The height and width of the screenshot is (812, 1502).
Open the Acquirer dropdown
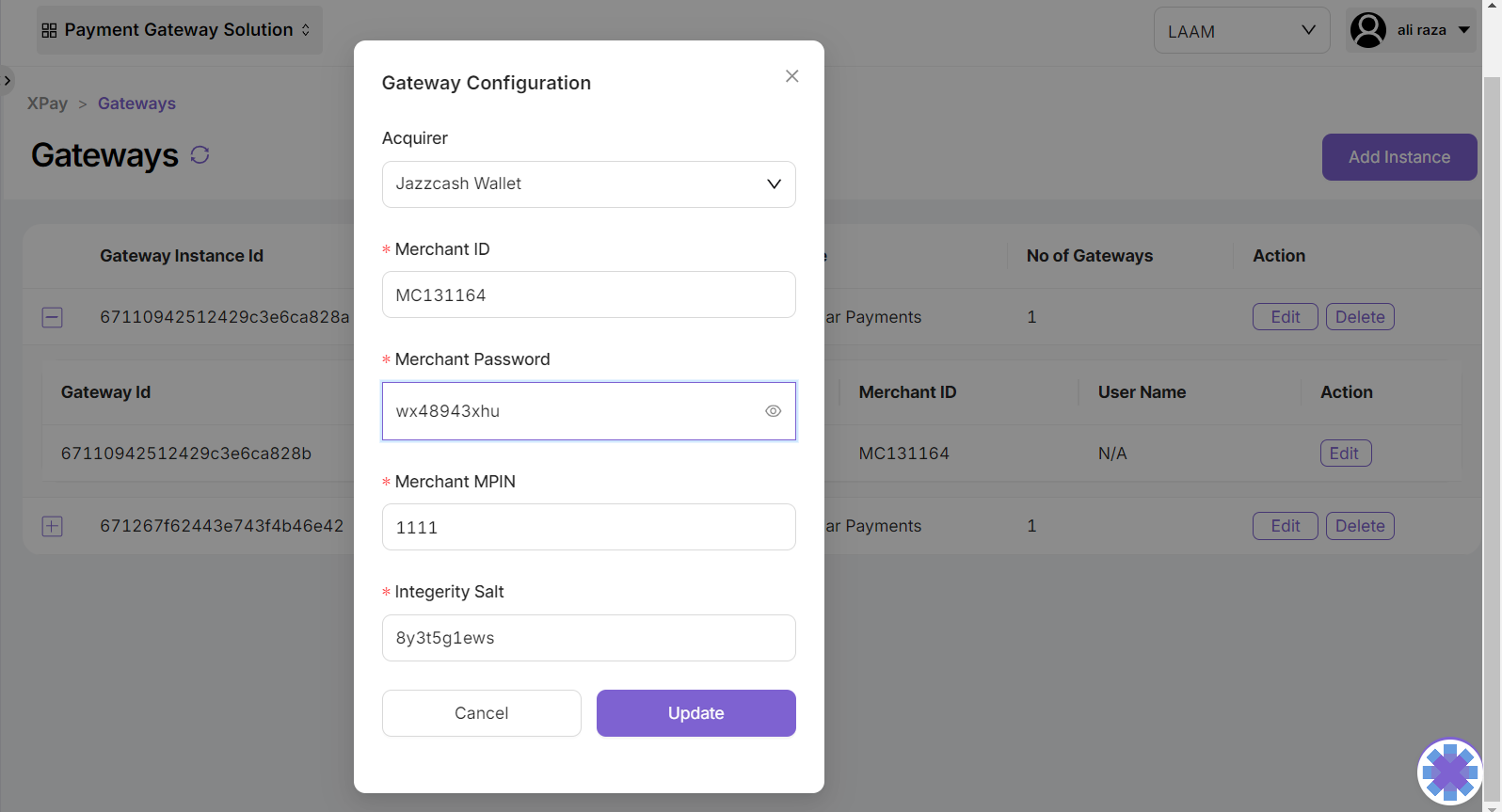(588, 184)
